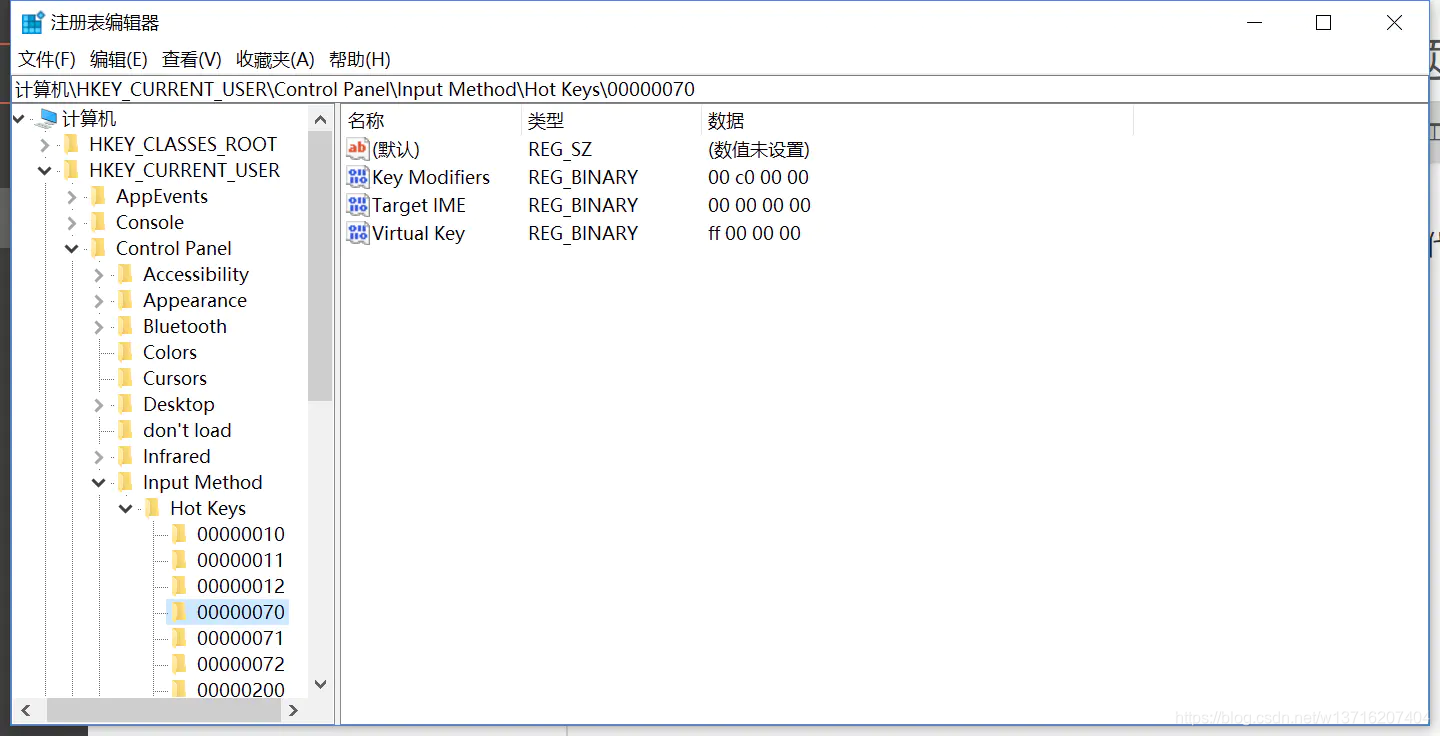The image size is (1440, 736).
Task: Collapse the HKEY_CURRENT_USER branch
Action: (44, 170)
